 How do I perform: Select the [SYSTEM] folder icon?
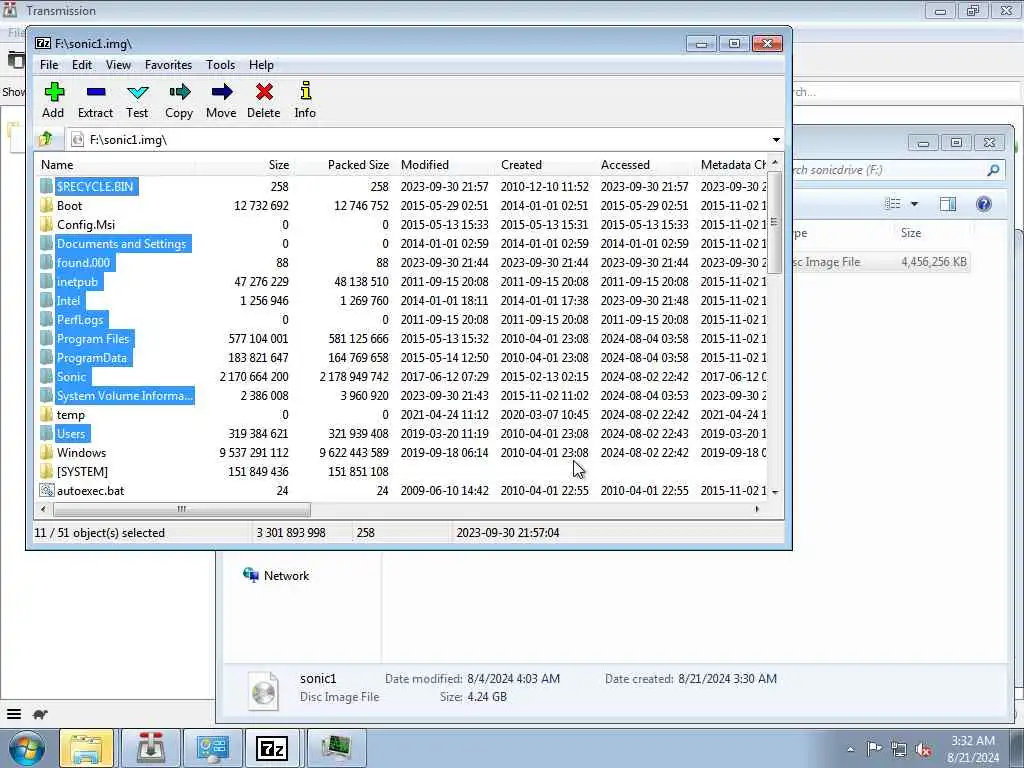click(46, 472)
